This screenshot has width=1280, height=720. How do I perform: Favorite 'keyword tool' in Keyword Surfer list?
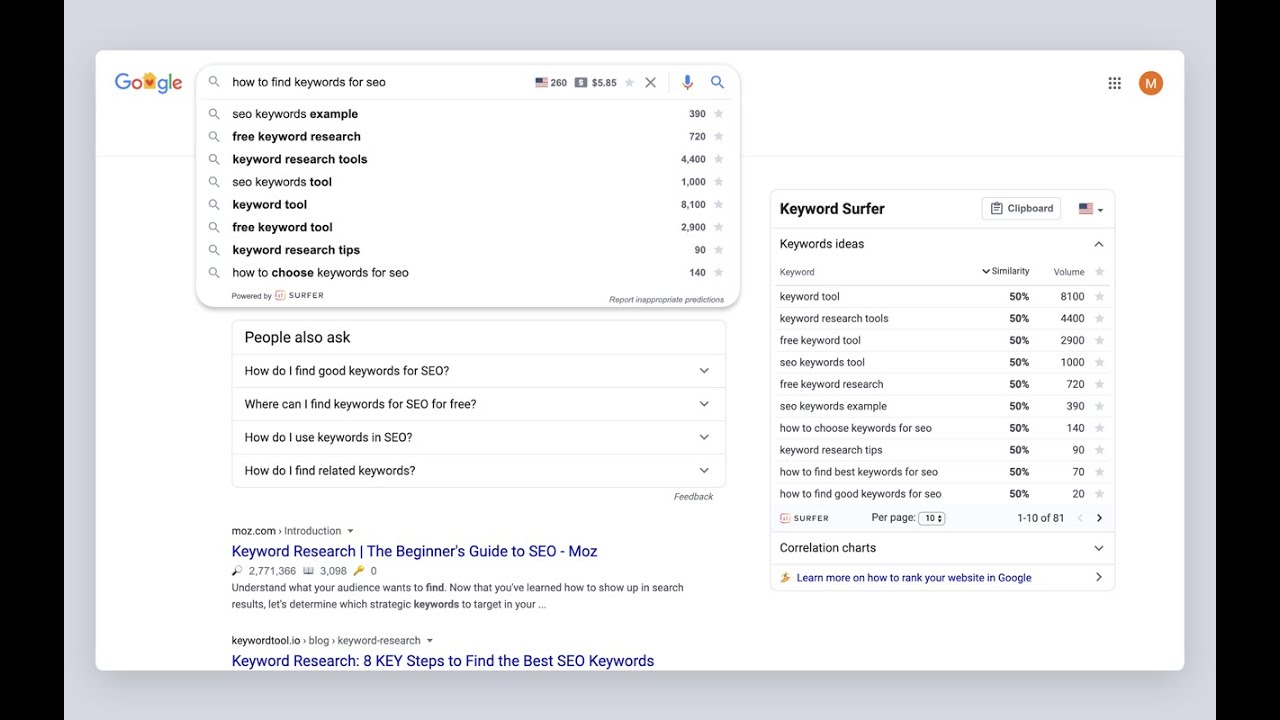tap(1099, 297)
